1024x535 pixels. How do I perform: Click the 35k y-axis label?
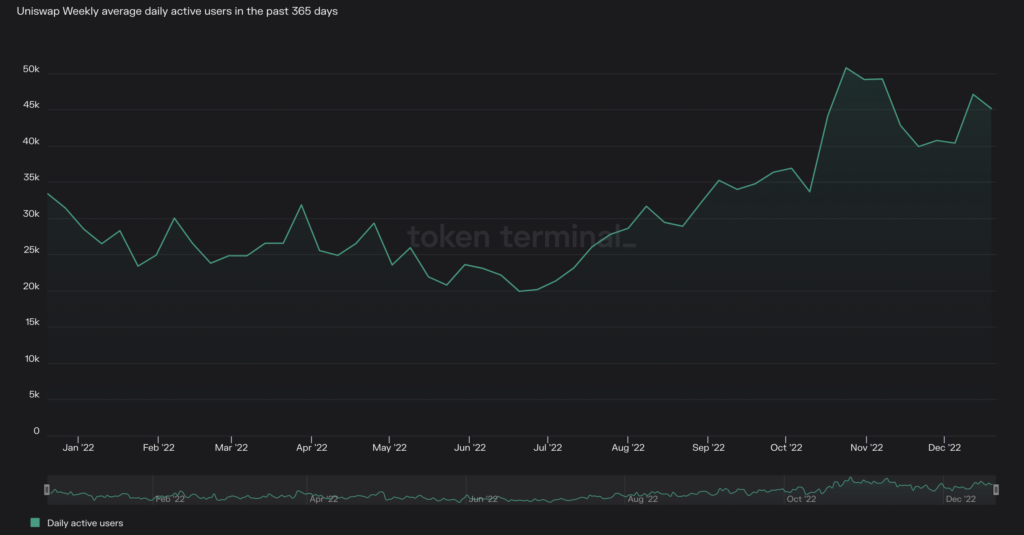pos(31,178)
